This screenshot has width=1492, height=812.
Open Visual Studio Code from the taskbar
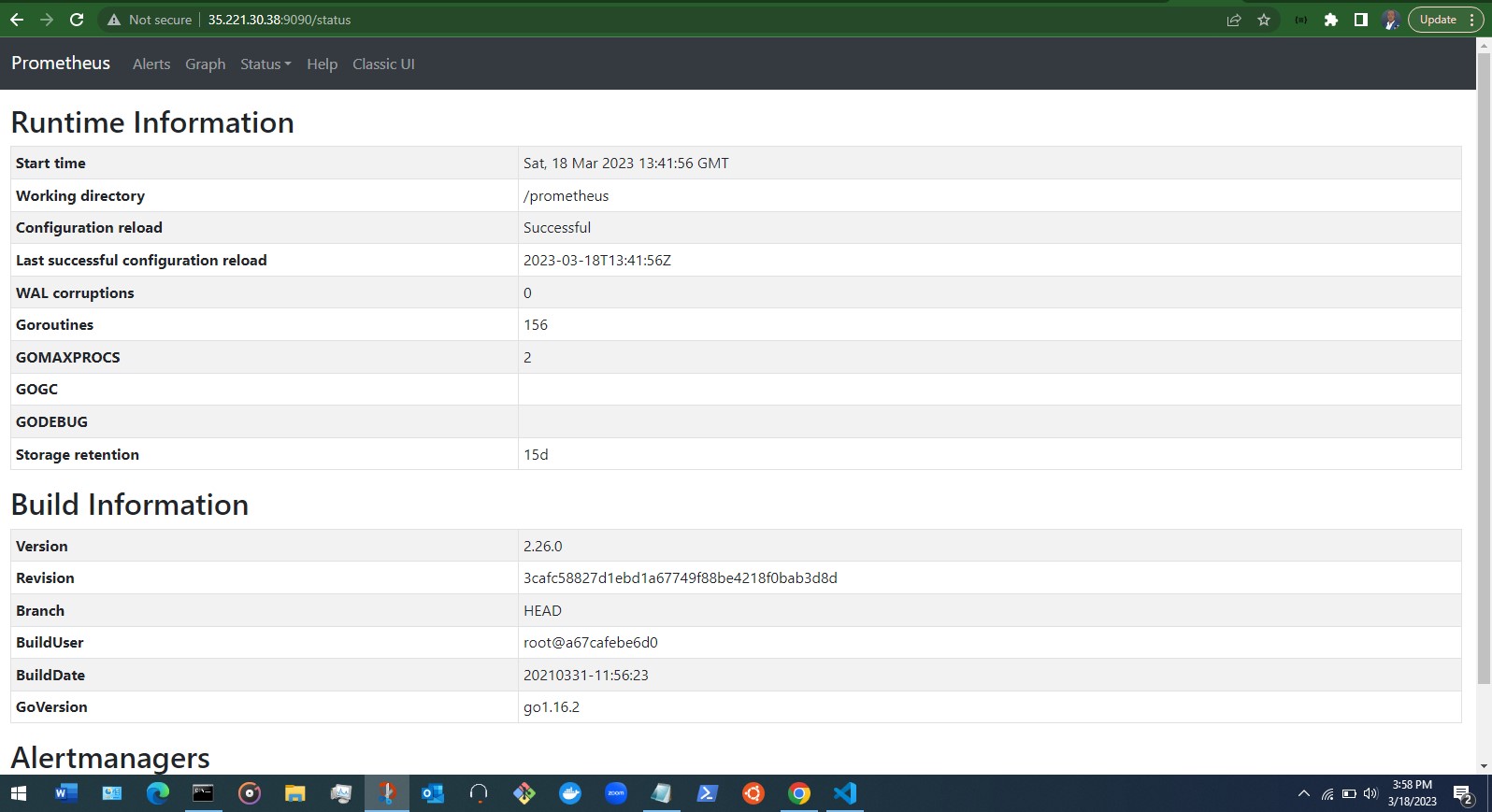click(845, 793)
